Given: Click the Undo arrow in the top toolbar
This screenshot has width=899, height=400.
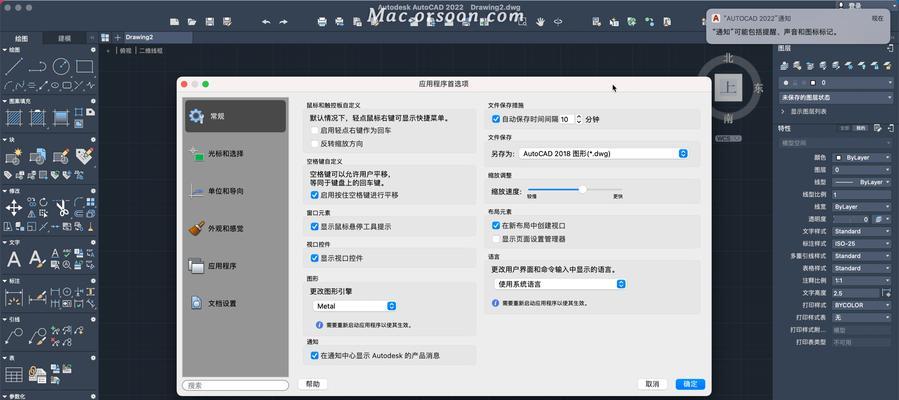Looking at the screenshot, I should point(266,22).
